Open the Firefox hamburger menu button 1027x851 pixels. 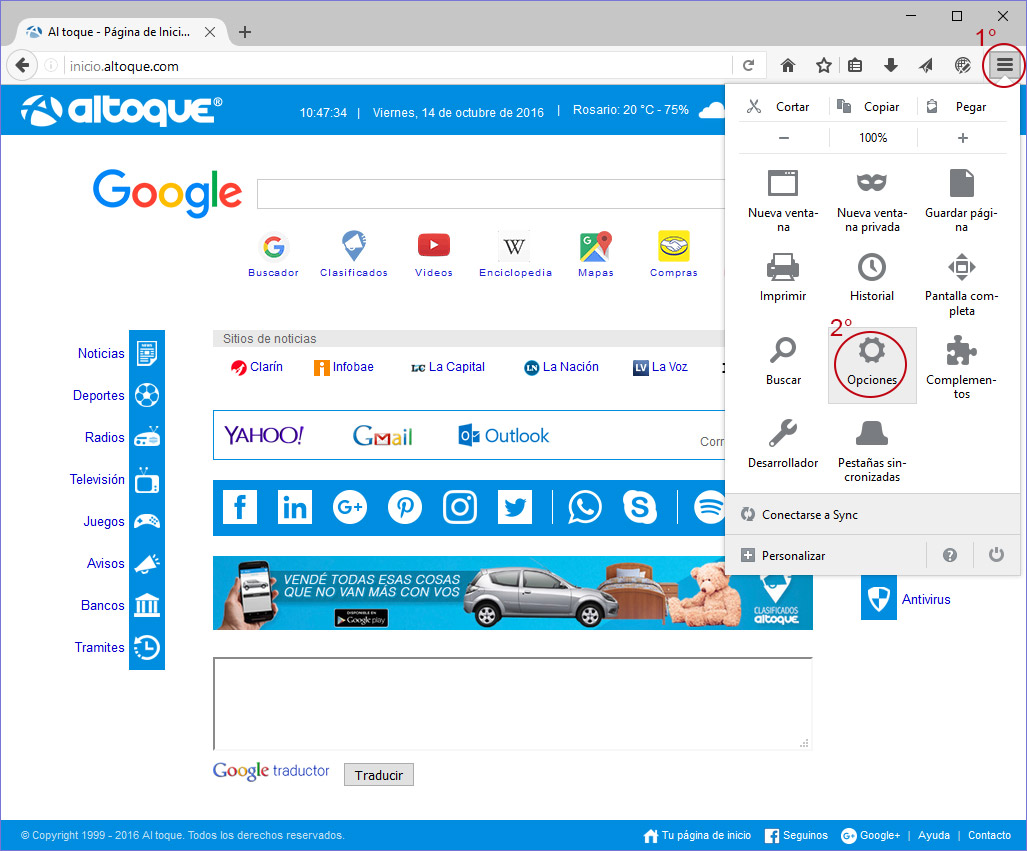click(1005, 65)
